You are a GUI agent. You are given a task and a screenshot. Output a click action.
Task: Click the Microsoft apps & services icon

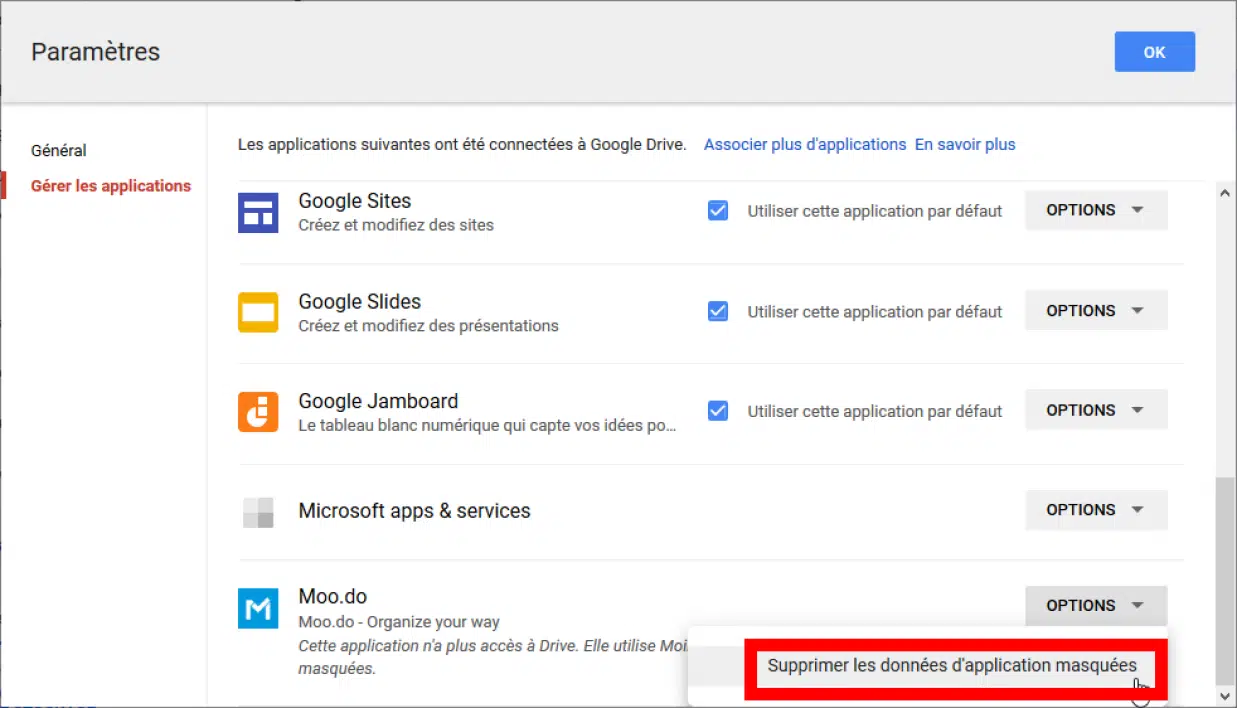[x=258, y=512]
